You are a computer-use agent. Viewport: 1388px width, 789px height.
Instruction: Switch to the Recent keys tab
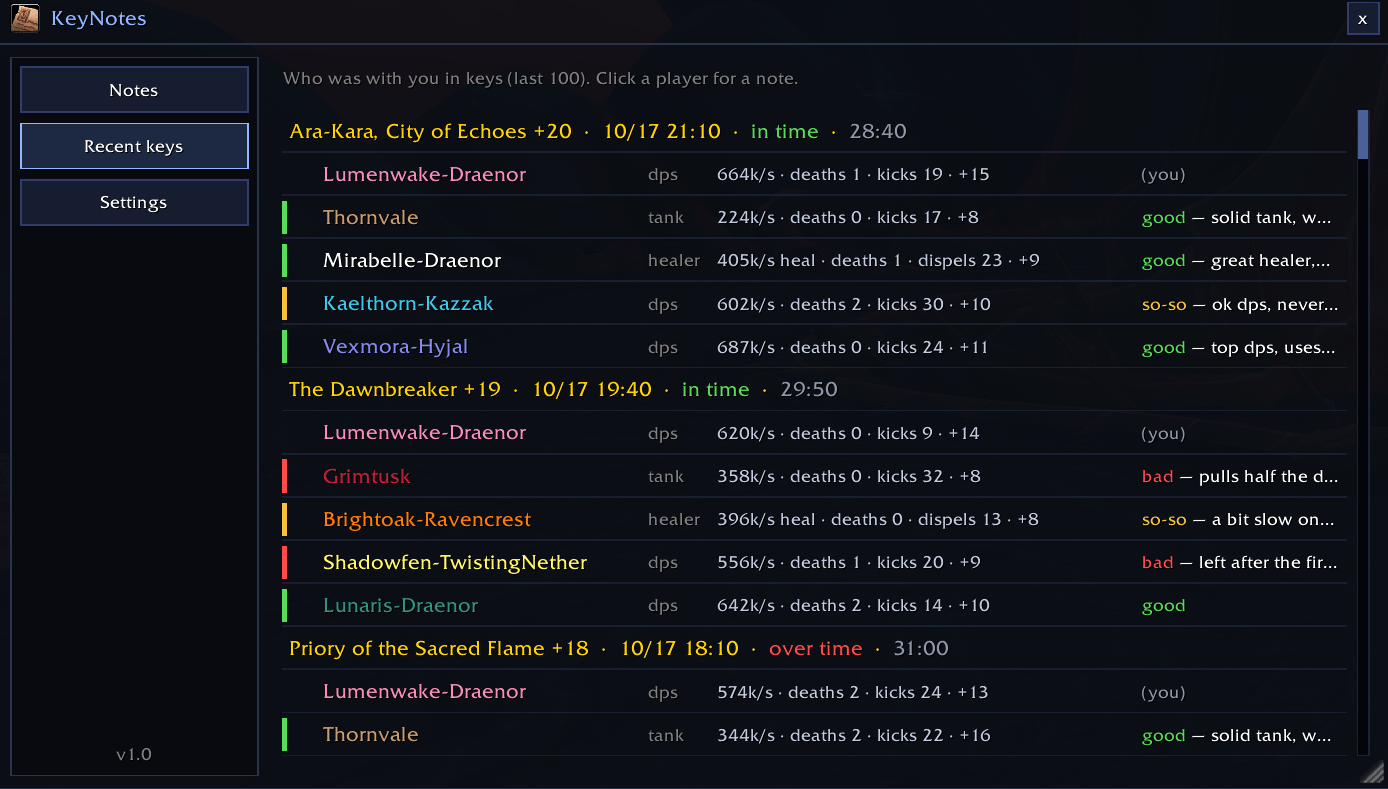coord(134,146)
